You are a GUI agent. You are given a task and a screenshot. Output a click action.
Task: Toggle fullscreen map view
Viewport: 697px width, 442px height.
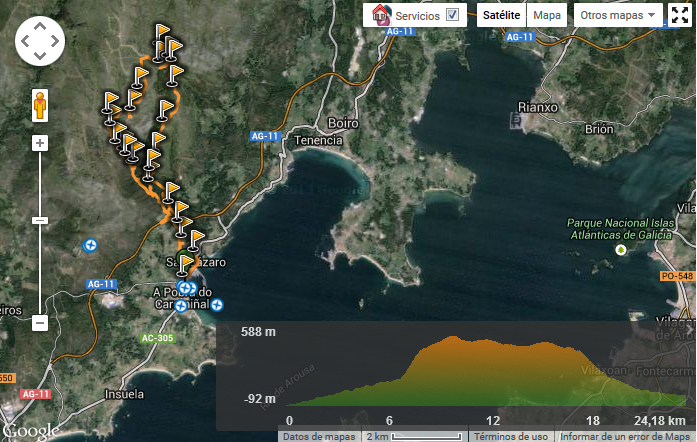(x=680, y=15)
